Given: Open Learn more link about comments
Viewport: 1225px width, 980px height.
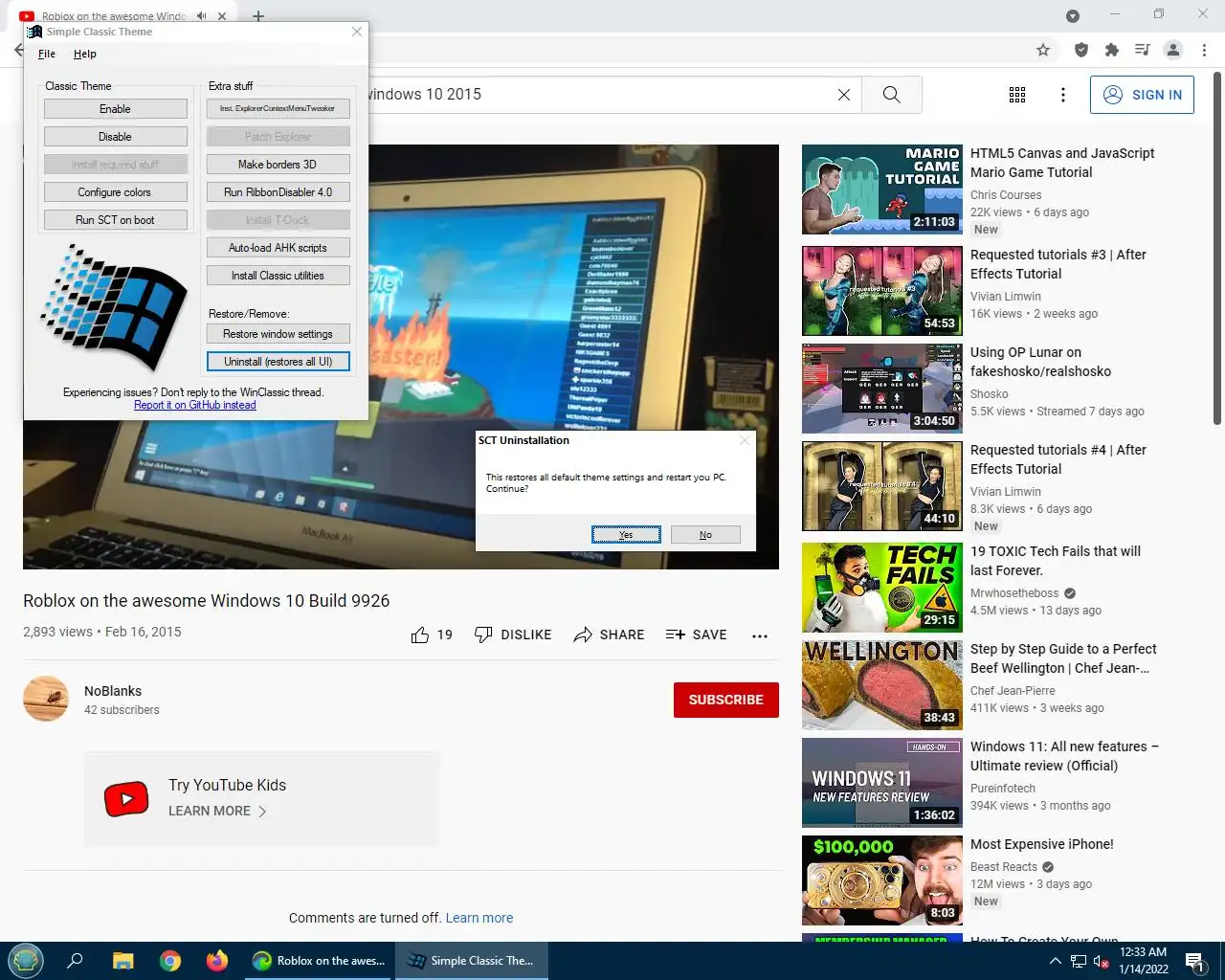Looking at the screenshot, I should click(479, 918).
